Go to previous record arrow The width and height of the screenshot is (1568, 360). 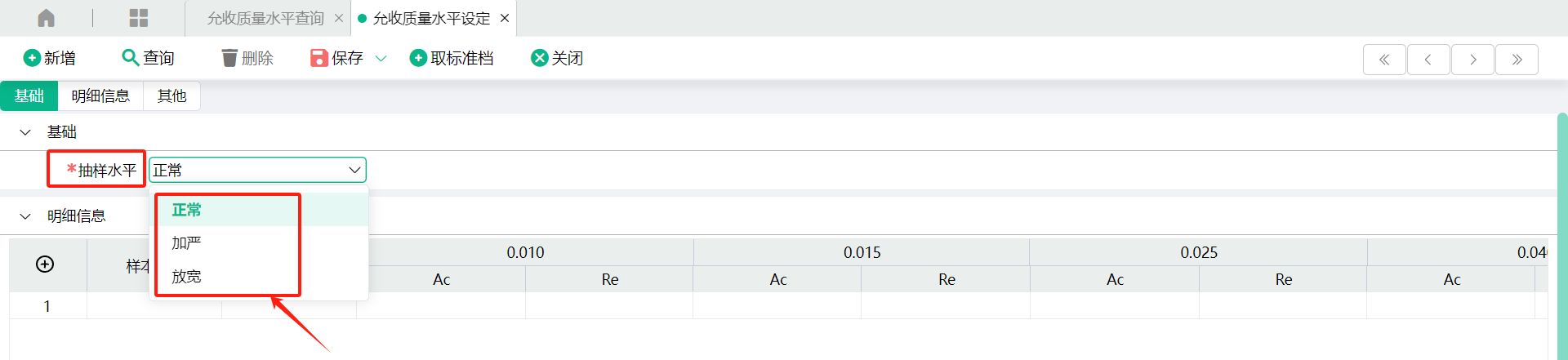1428,60
